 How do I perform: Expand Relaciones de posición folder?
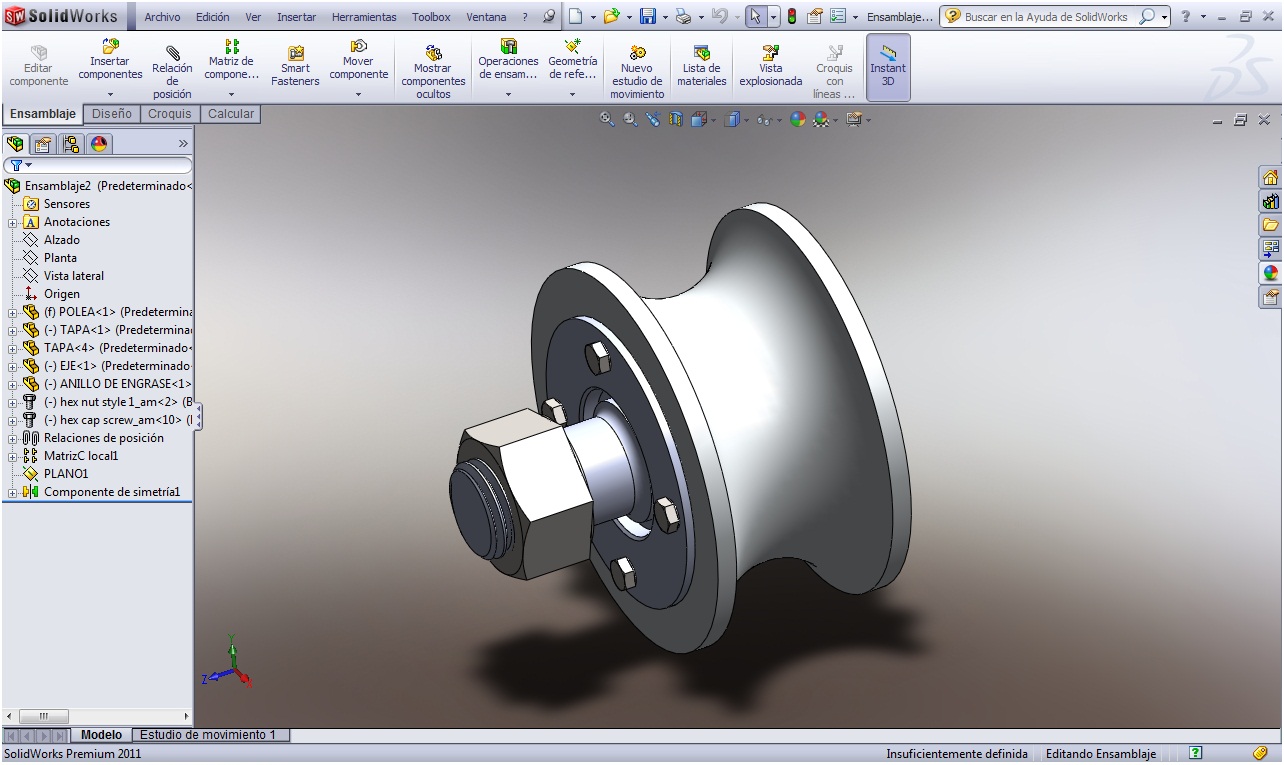click(x=12, y=438)
